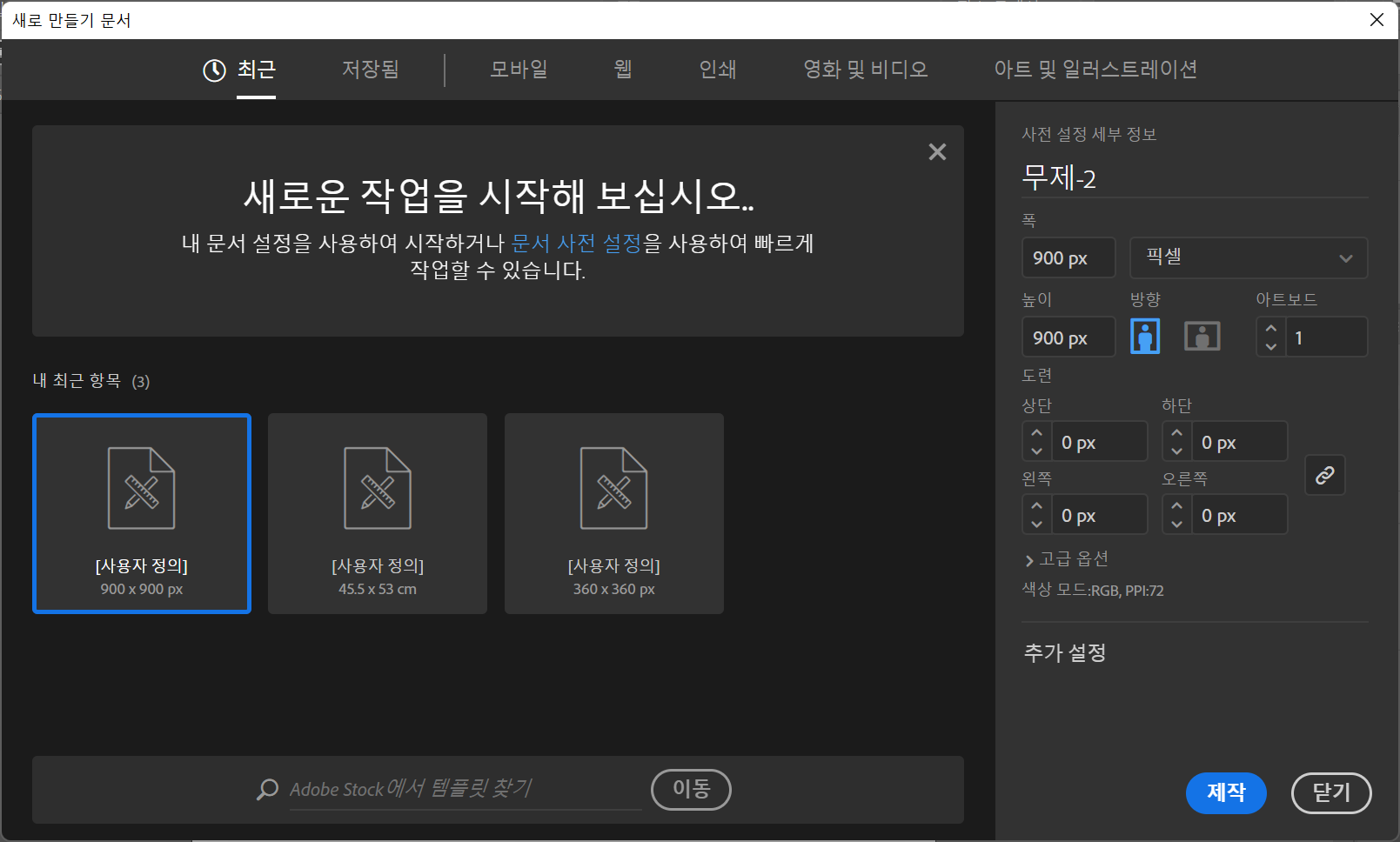Increase 왼쪽 bleed value

click(1036, 505)
